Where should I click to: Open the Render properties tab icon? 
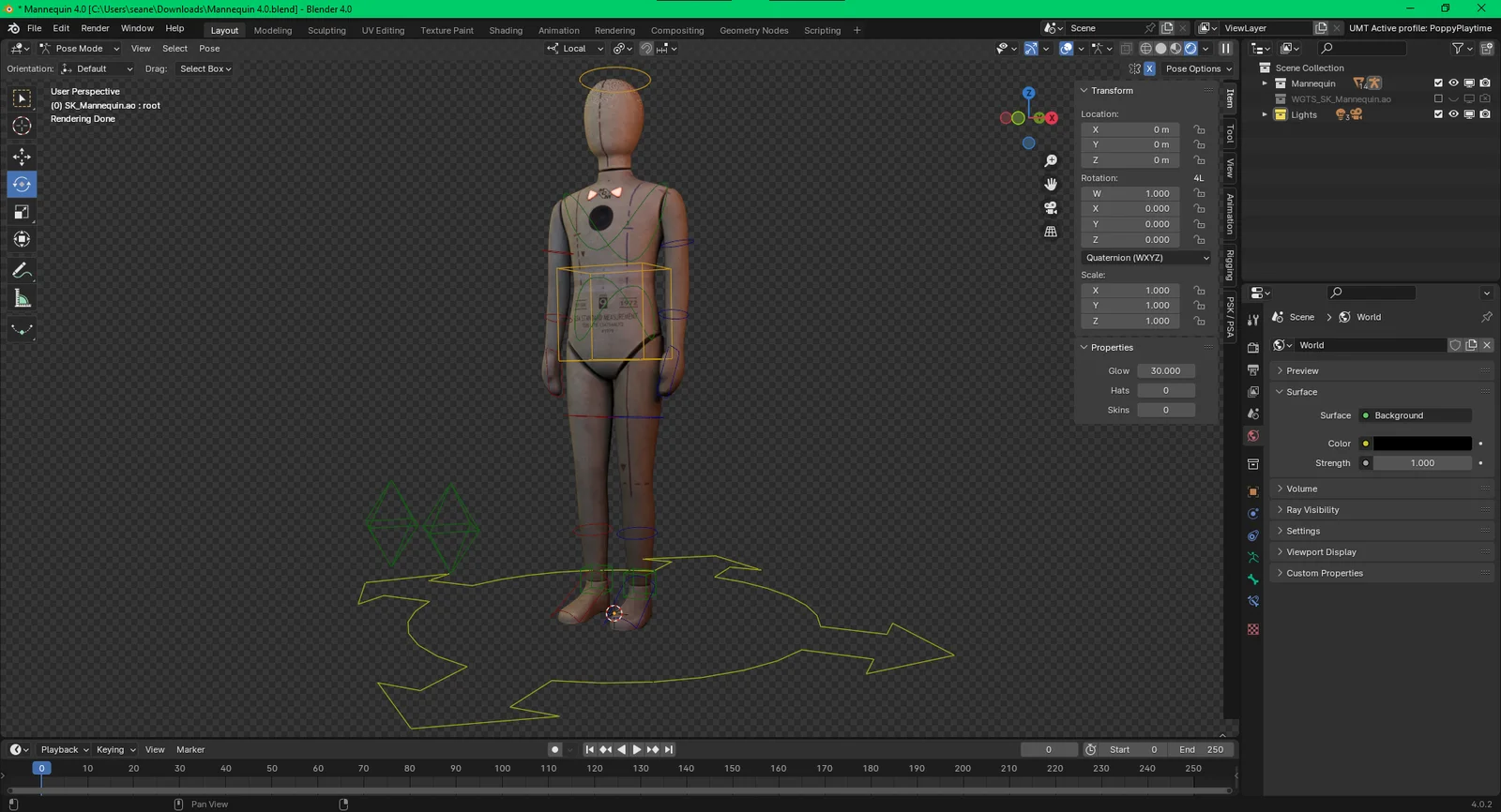point(1253,348)
